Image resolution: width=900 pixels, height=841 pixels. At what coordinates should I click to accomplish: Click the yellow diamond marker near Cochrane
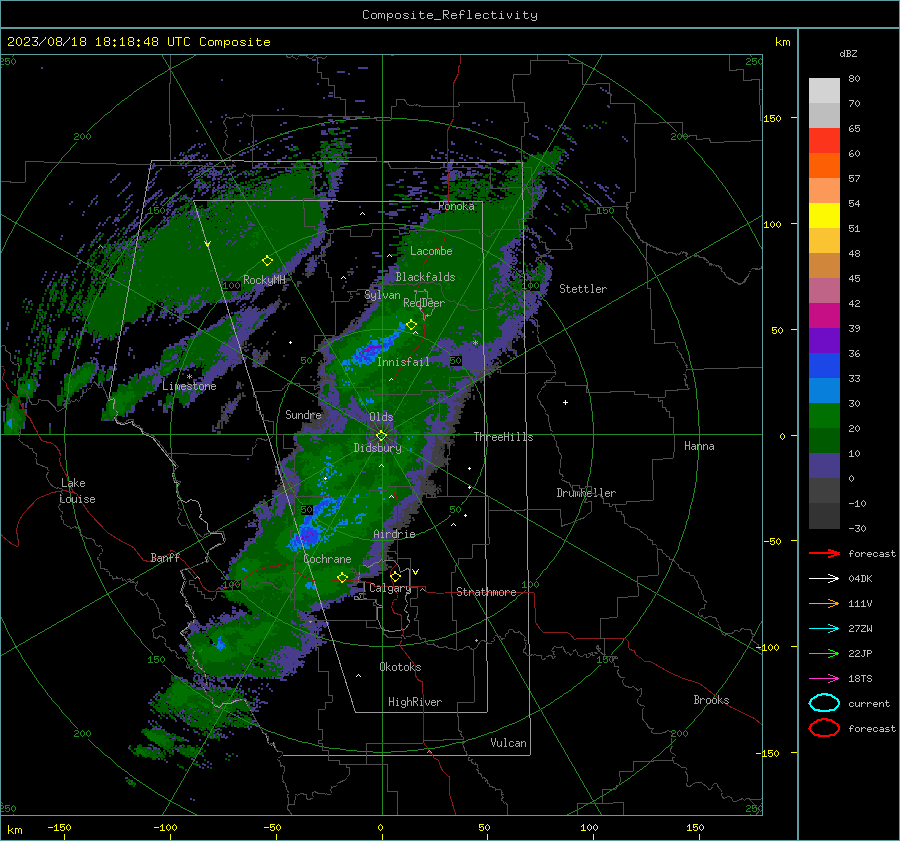343,577
